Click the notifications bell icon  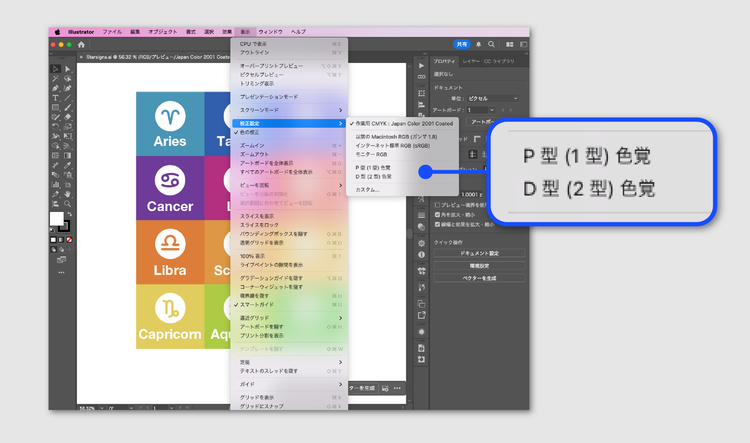478,44
